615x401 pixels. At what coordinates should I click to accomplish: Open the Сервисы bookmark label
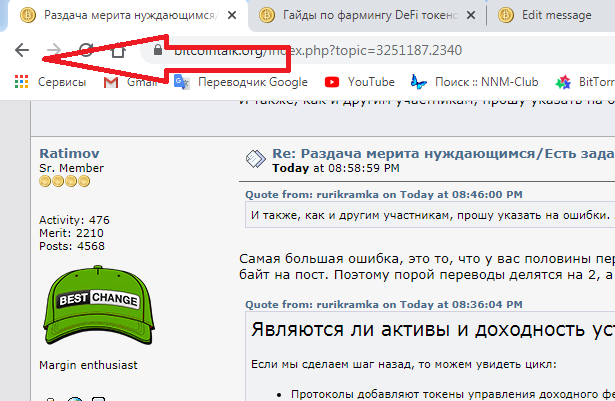point(62,82)
